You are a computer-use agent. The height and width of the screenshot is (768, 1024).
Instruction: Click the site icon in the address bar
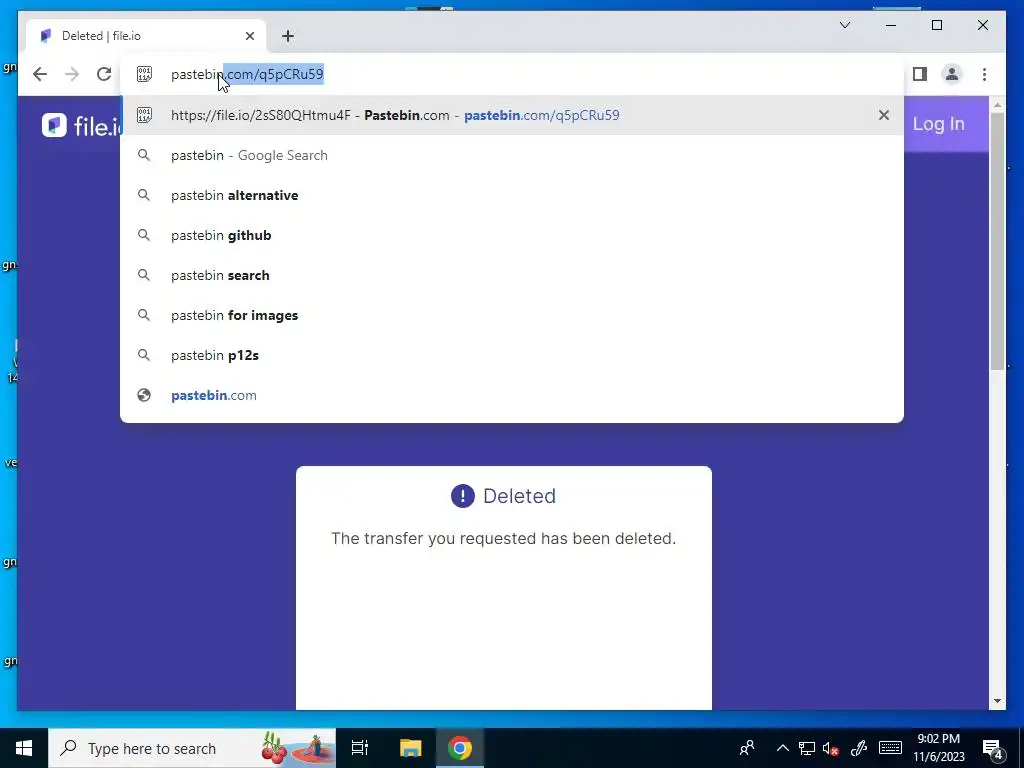click(144, 74)
